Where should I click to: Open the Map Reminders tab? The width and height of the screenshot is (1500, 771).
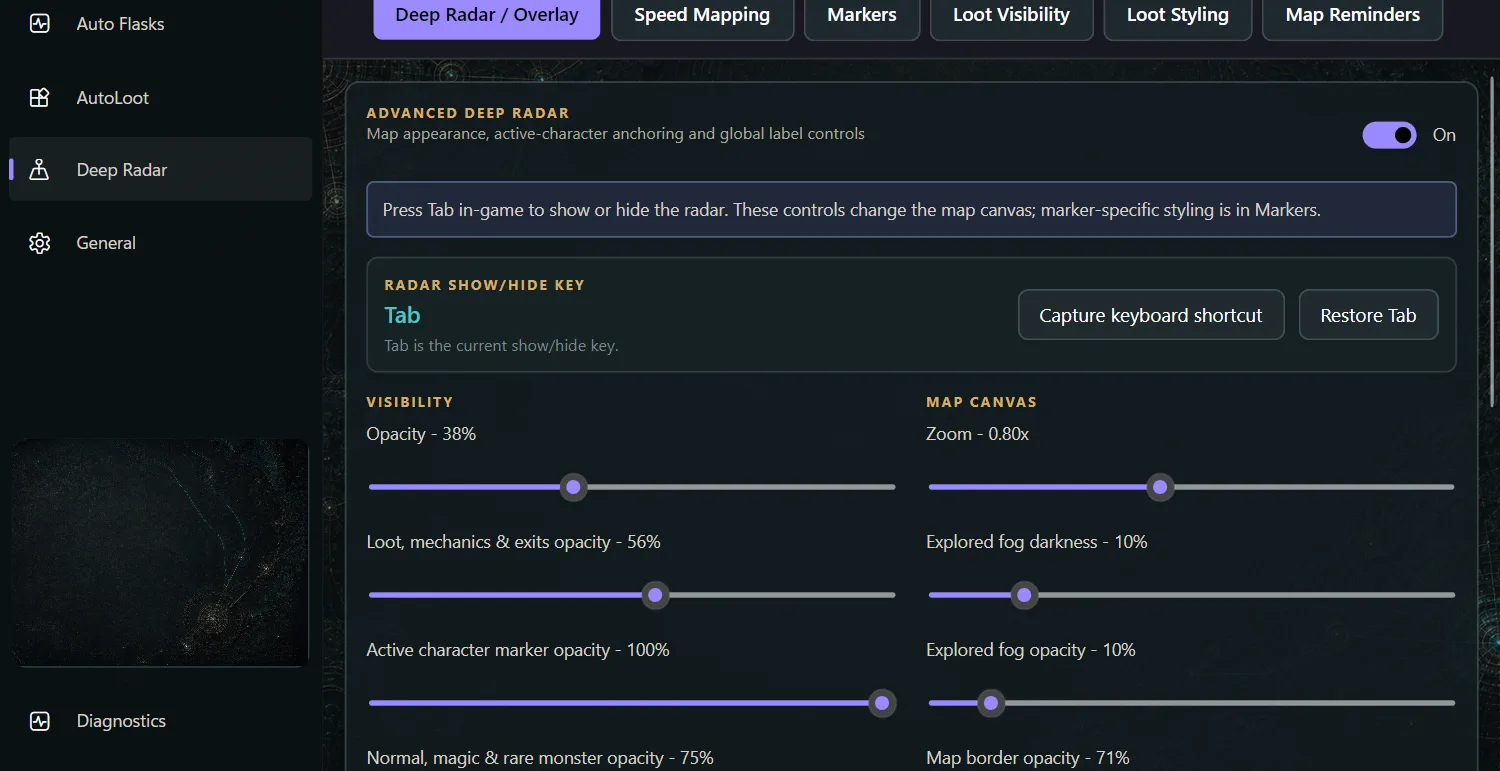pos(1352,16)
